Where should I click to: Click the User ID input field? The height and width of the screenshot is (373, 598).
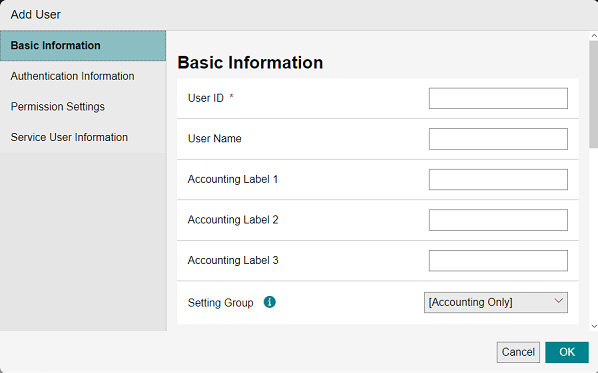tap(498, 98)
